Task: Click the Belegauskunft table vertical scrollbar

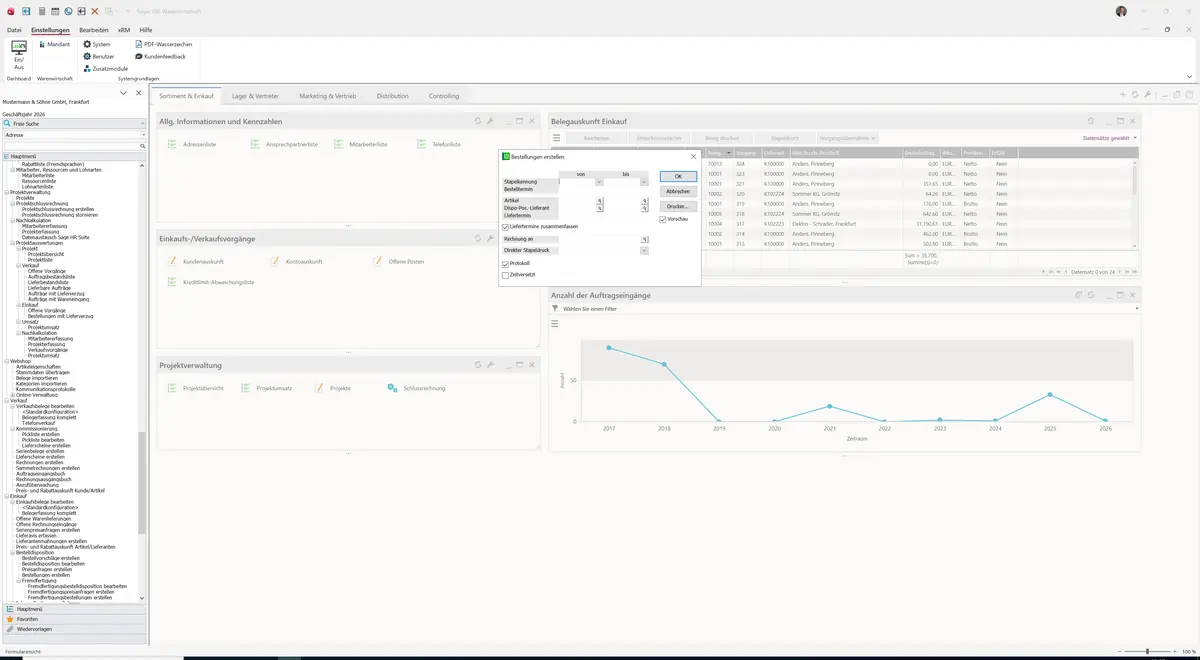Action: click(1135, 197)
